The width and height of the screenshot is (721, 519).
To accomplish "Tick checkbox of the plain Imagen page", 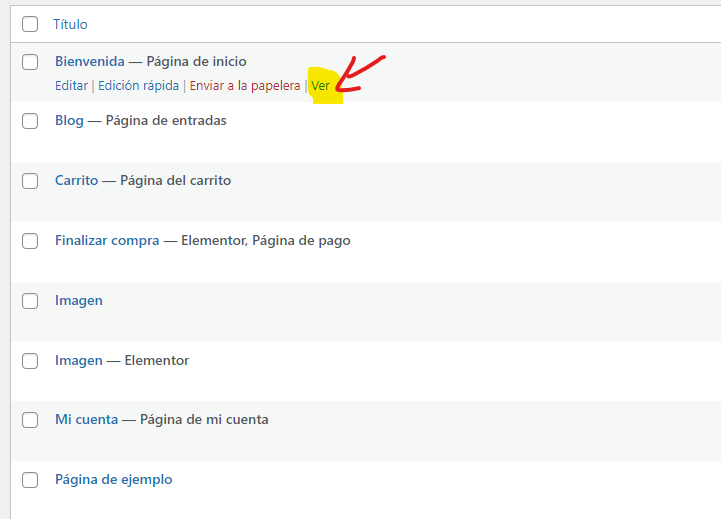I will [x=30, y=301].
